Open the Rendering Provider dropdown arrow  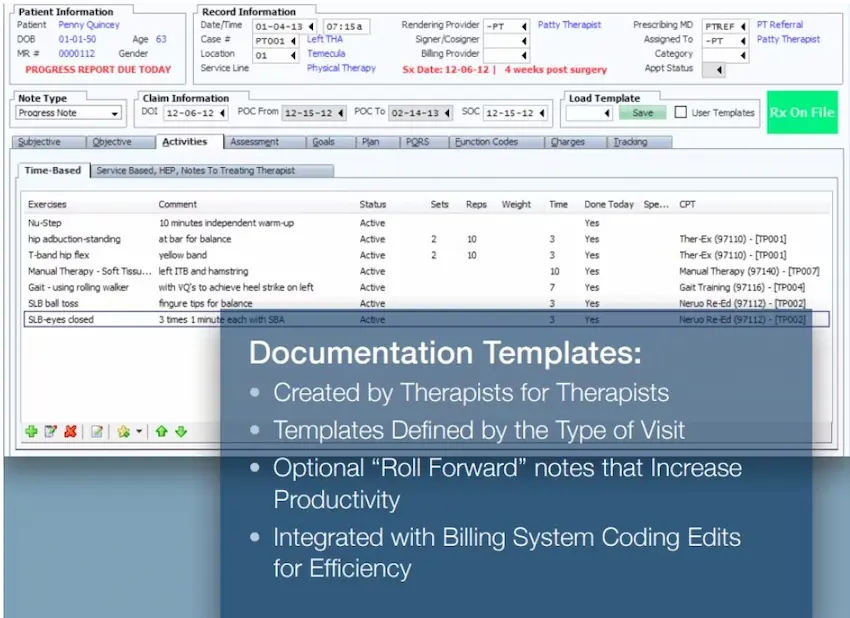(x=524, y=26)
